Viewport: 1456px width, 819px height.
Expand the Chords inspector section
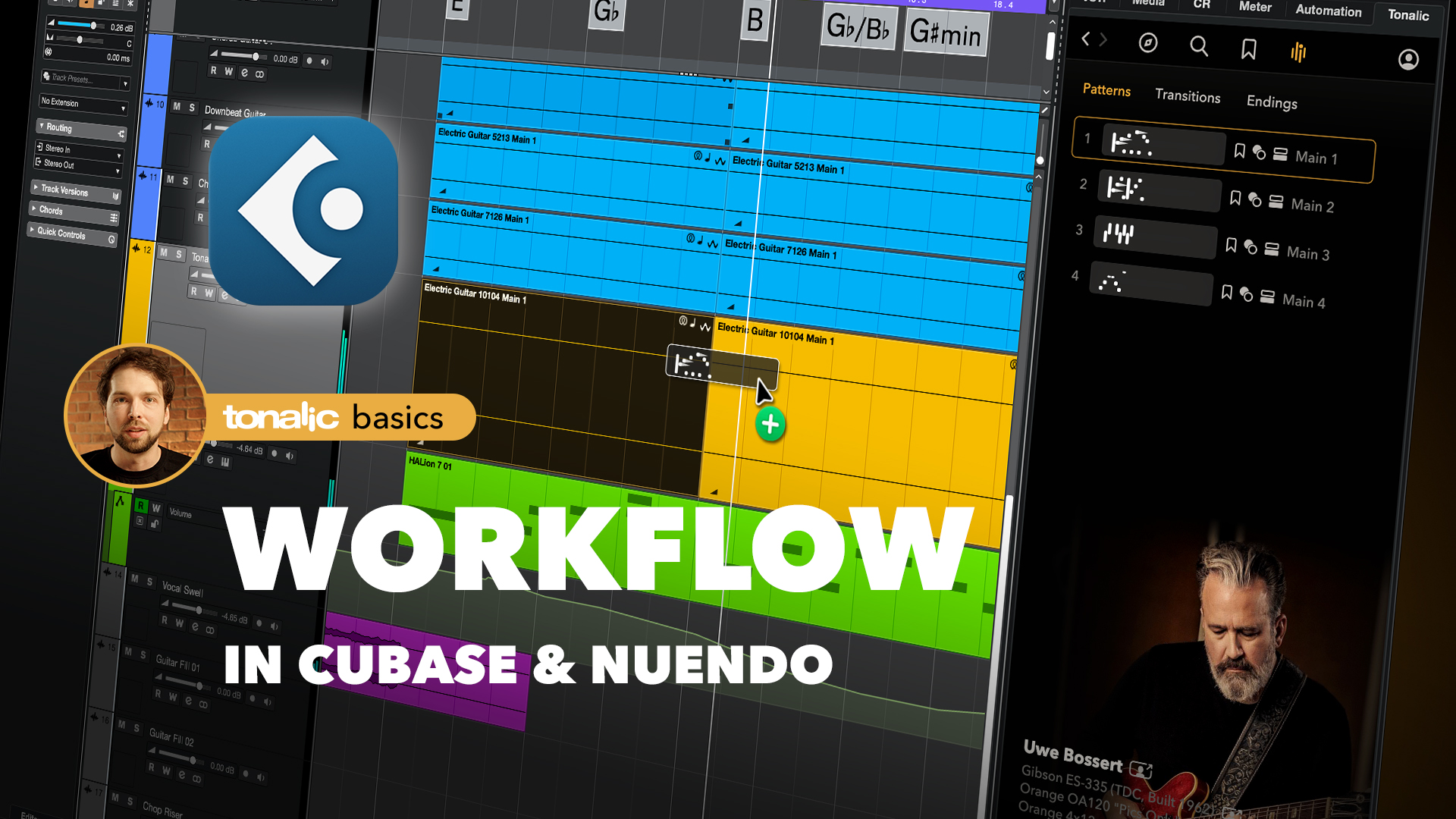[34, 208]
